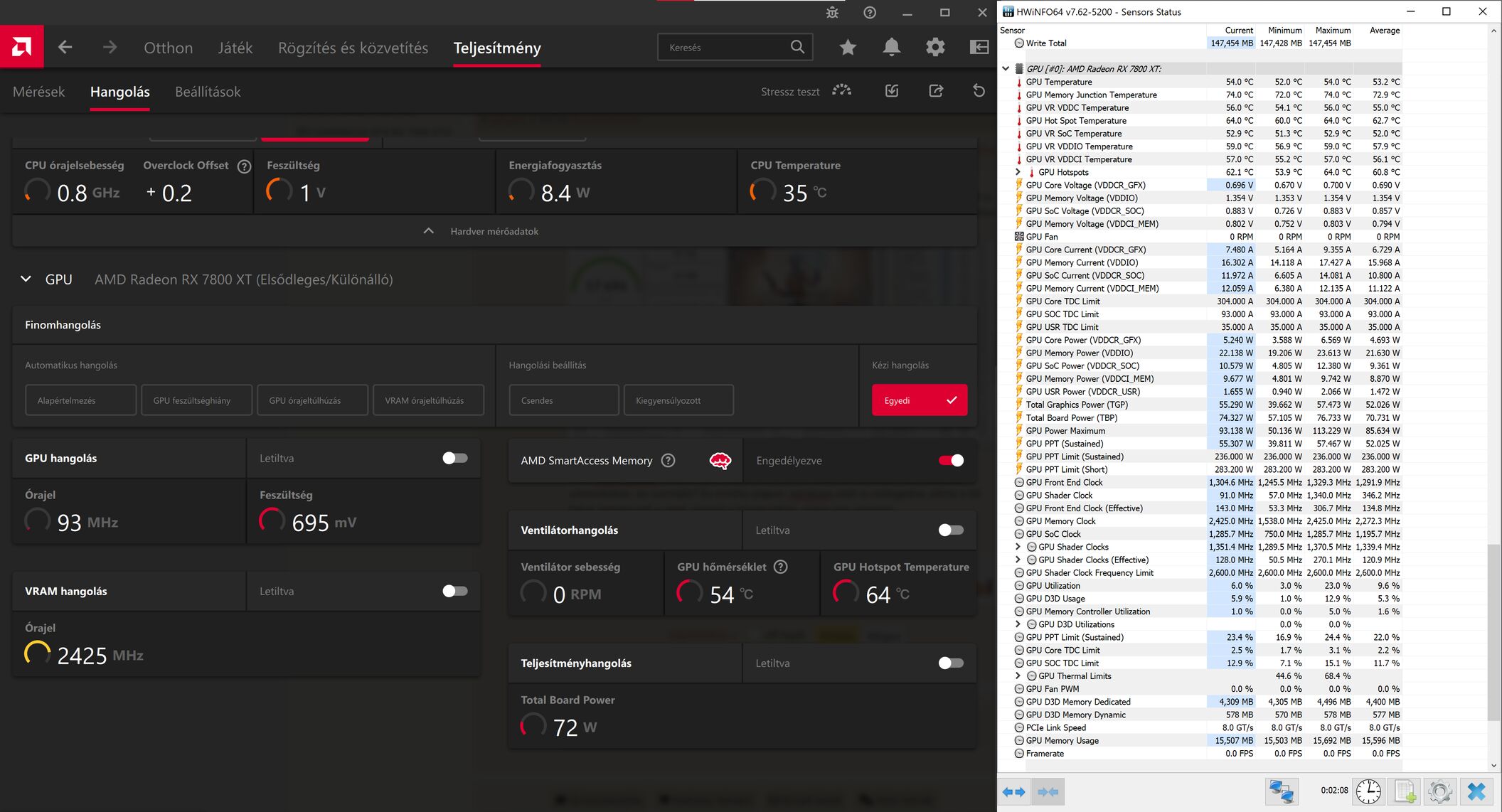Click the Stressz teszt label
This screenshot has height=812, width=1502.
[x=789, y=92]
